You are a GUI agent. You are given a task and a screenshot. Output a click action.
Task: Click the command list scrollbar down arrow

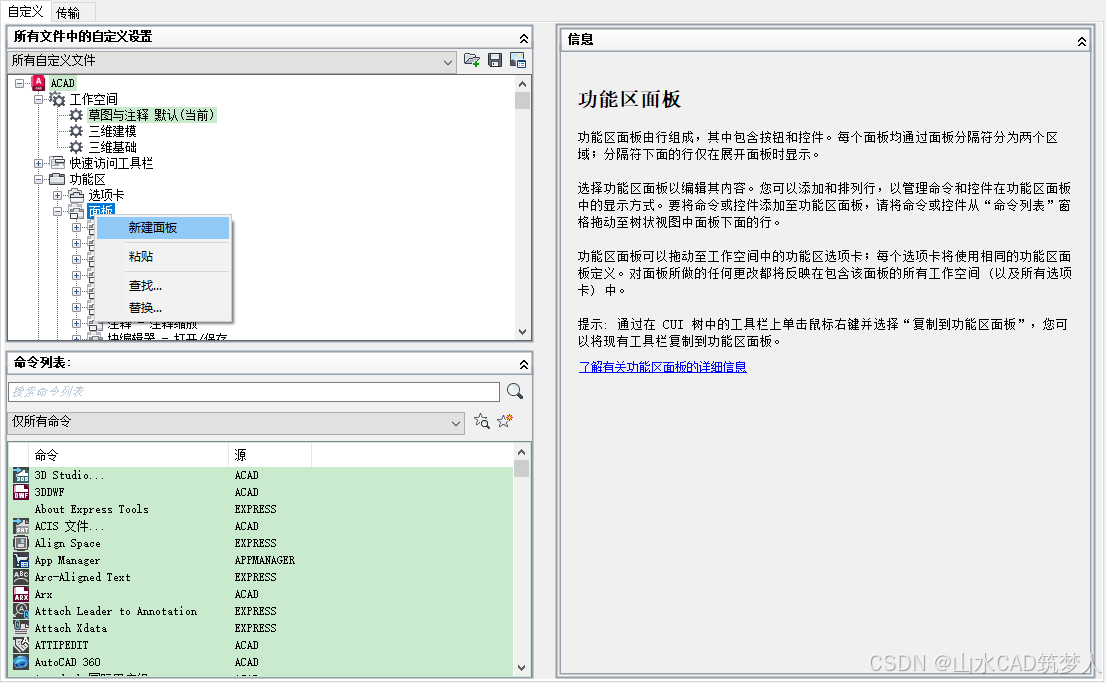click(521, 667)
